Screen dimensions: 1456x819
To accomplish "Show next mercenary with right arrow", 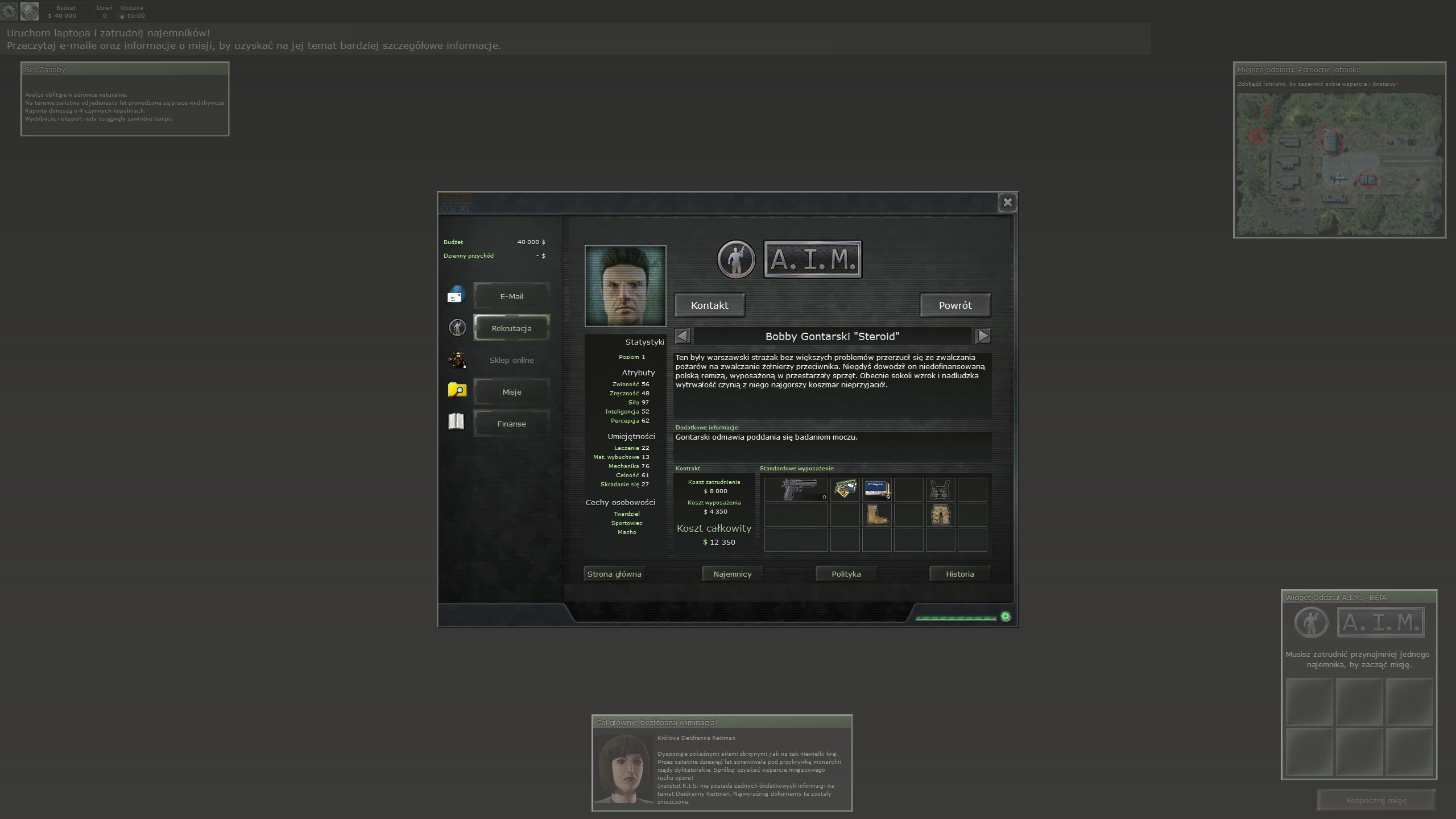I will tap(982, 336).
